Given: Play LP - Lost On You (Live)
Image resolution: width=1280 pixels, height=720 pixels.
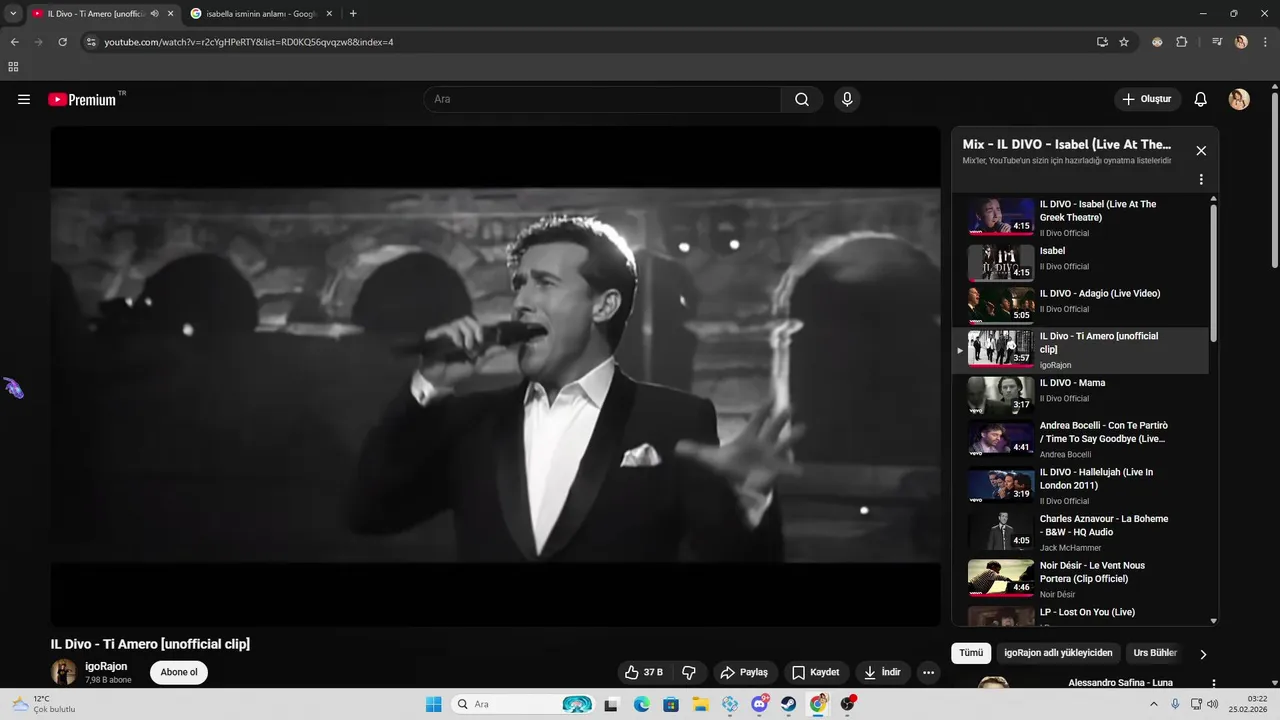Looking at the screenshot, I should (1080, 615).
